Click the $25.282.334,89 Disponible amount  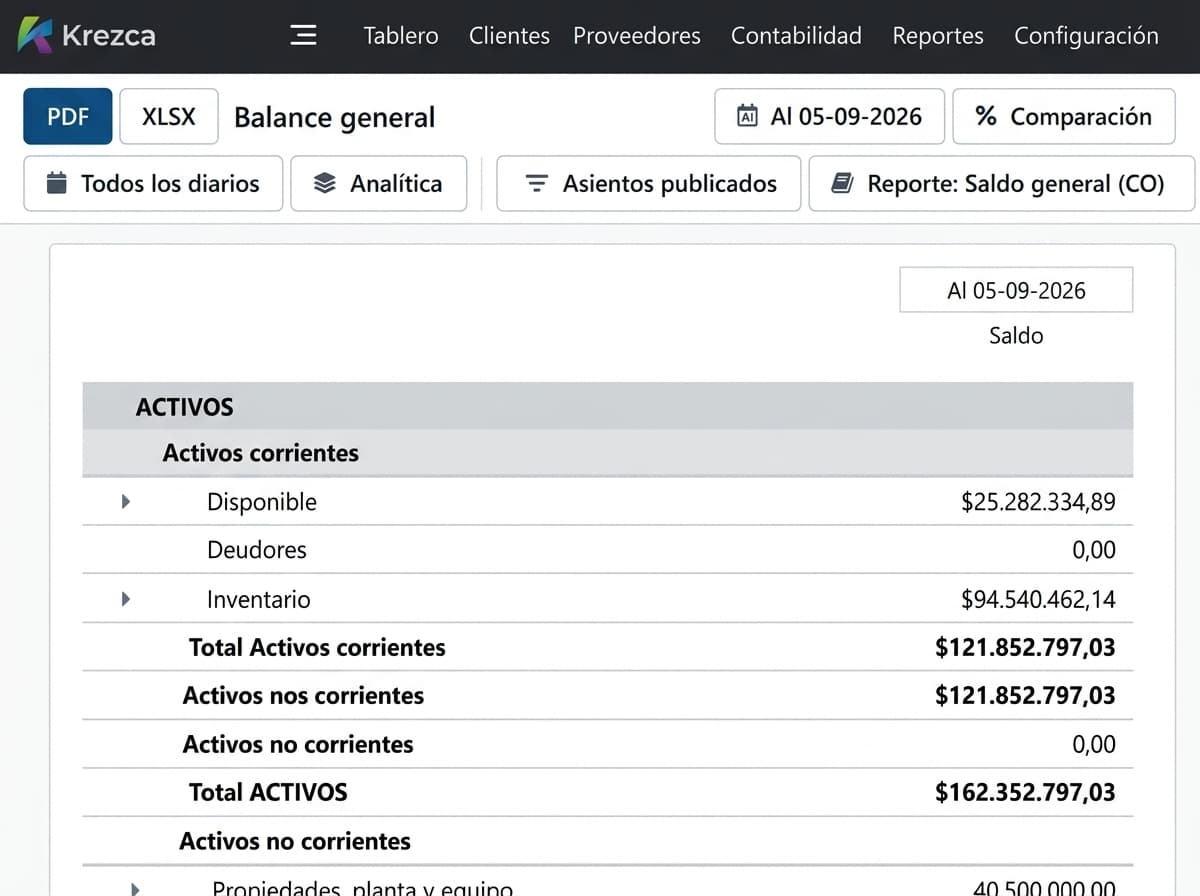coord(1038,502)
